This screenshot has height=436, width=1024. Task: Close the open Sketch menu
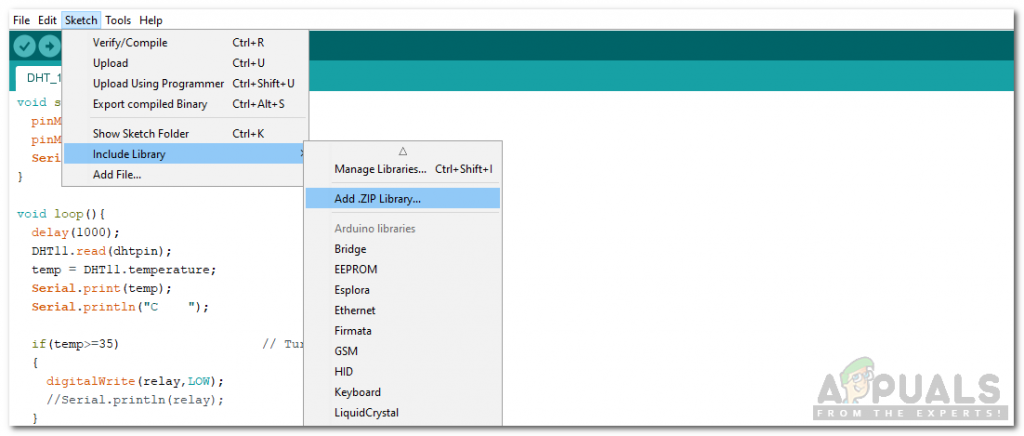click(81, 20)
